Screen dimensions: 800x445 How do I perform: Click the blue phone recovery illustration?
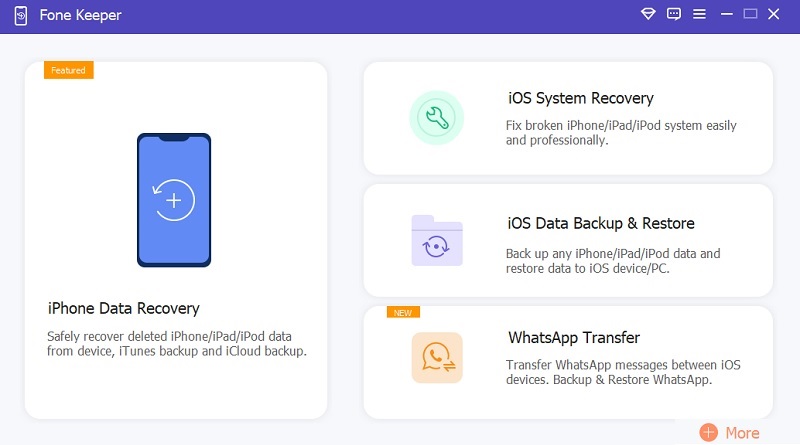(174, 200)
